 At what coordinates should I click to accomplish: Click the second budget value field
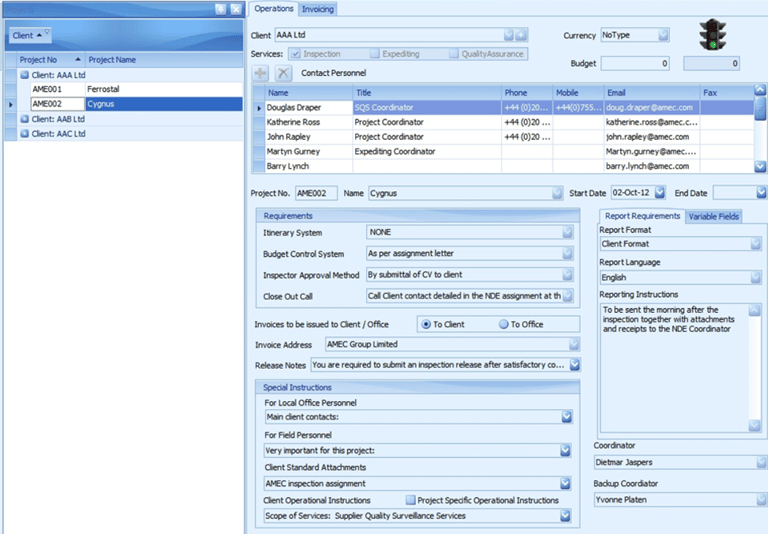[x=711, y=64]
